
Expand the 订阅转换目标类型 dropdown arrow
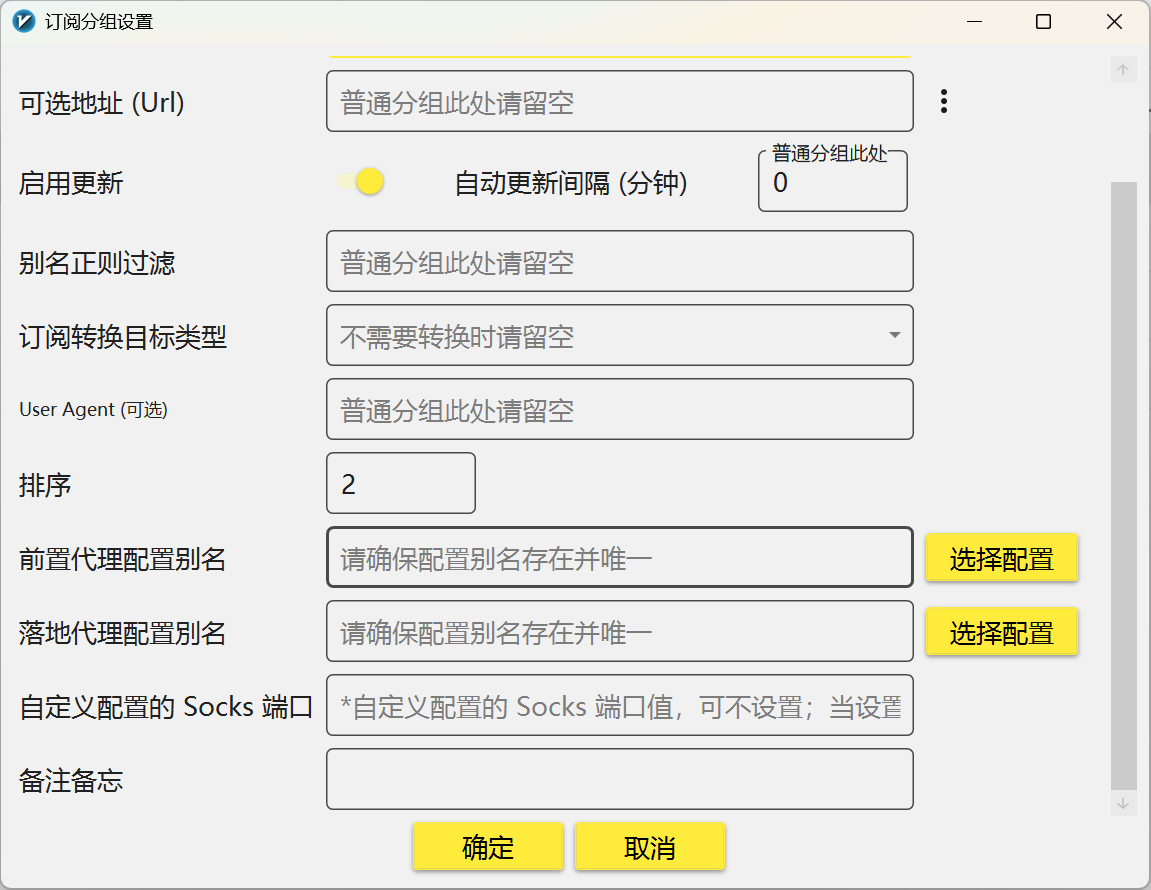pos(894,335)
